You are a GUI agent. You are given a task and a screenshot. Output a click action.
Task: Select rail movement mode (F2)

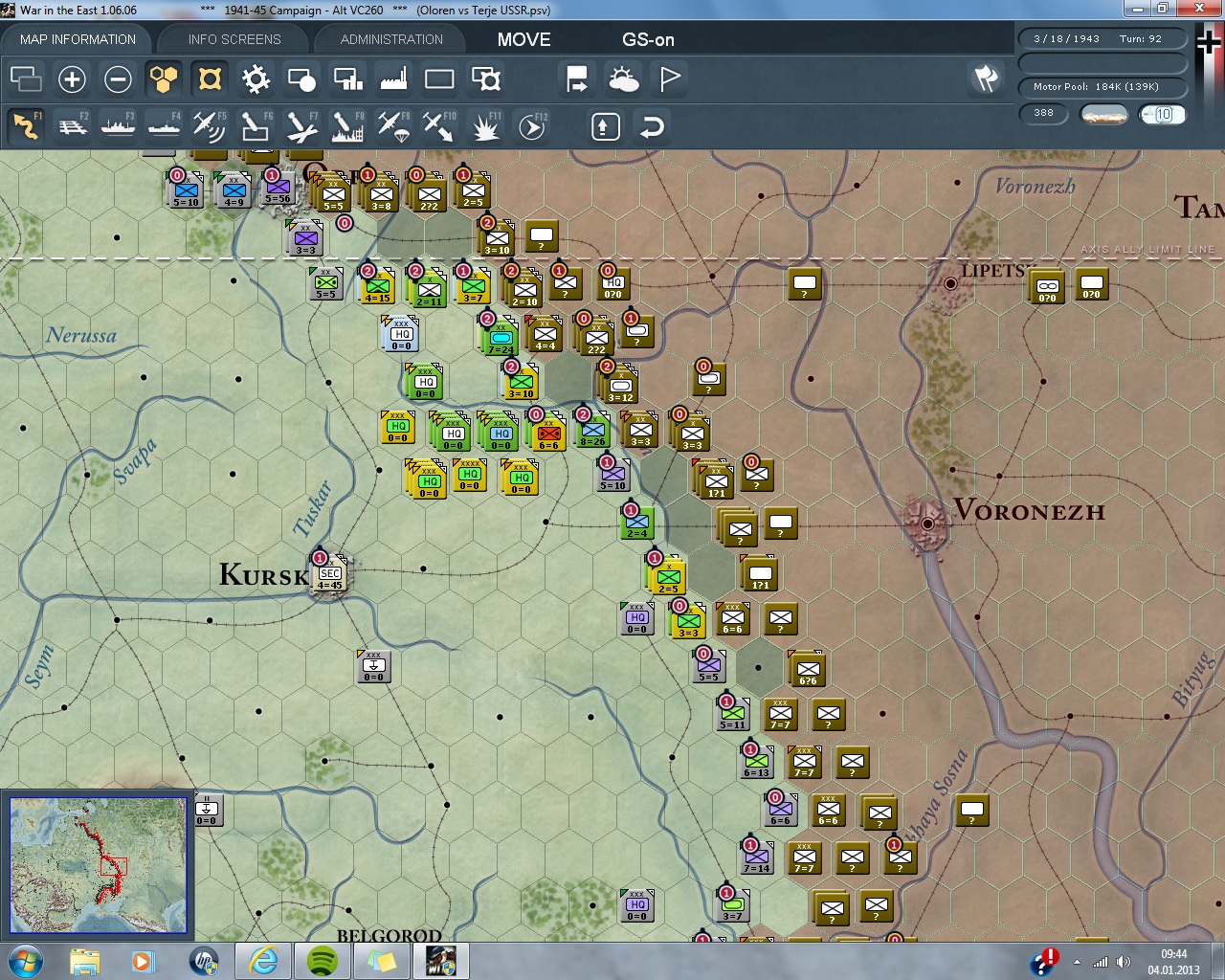point(72,126)
